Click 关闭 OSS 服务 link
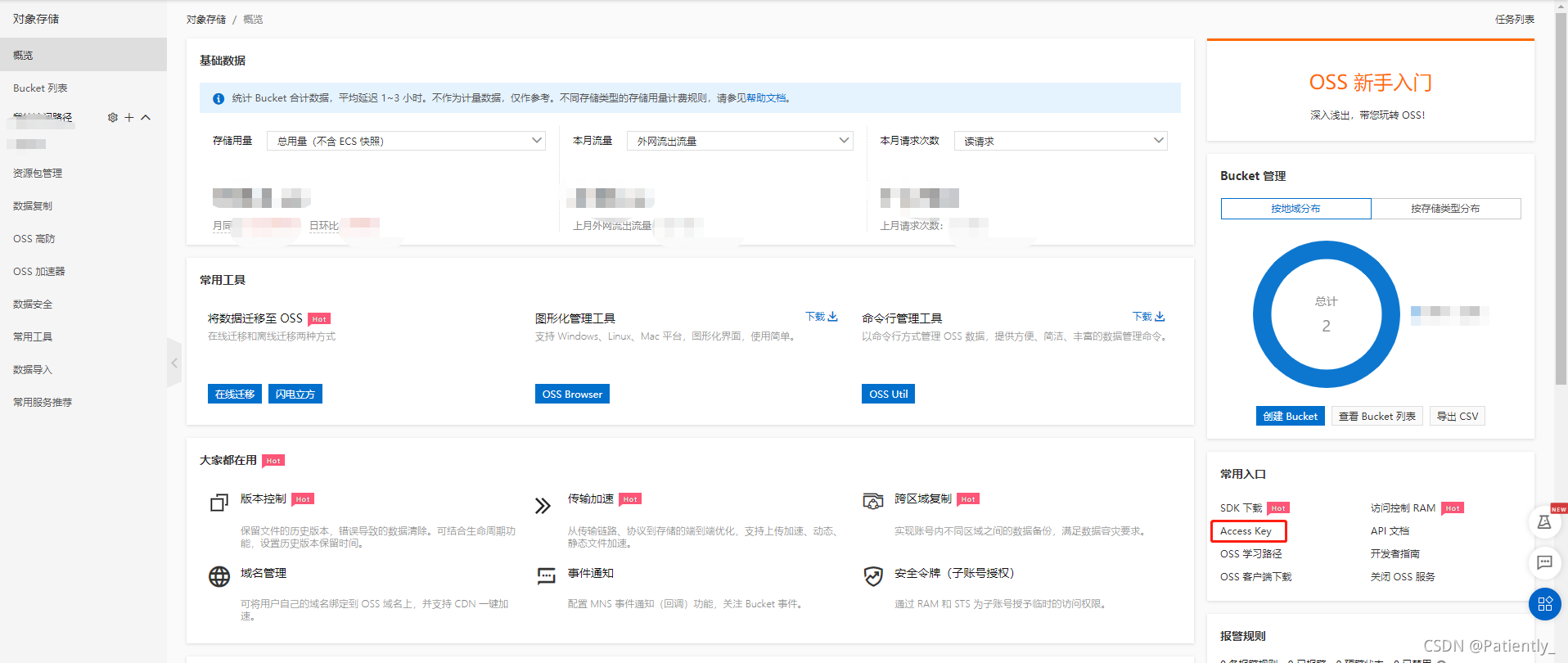 pyautogui.click(x=1404, y=577)
